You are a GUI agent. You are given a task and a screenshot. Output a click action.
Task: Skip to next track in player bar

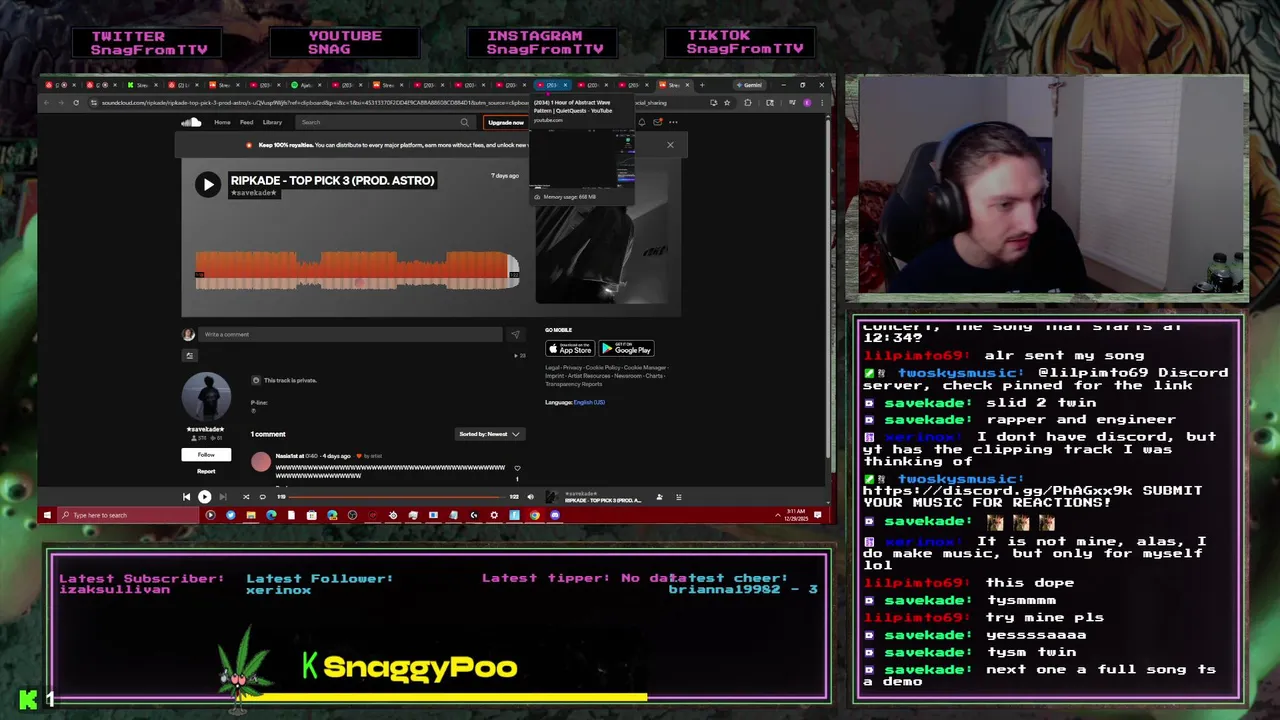click(x=223, y=497)
